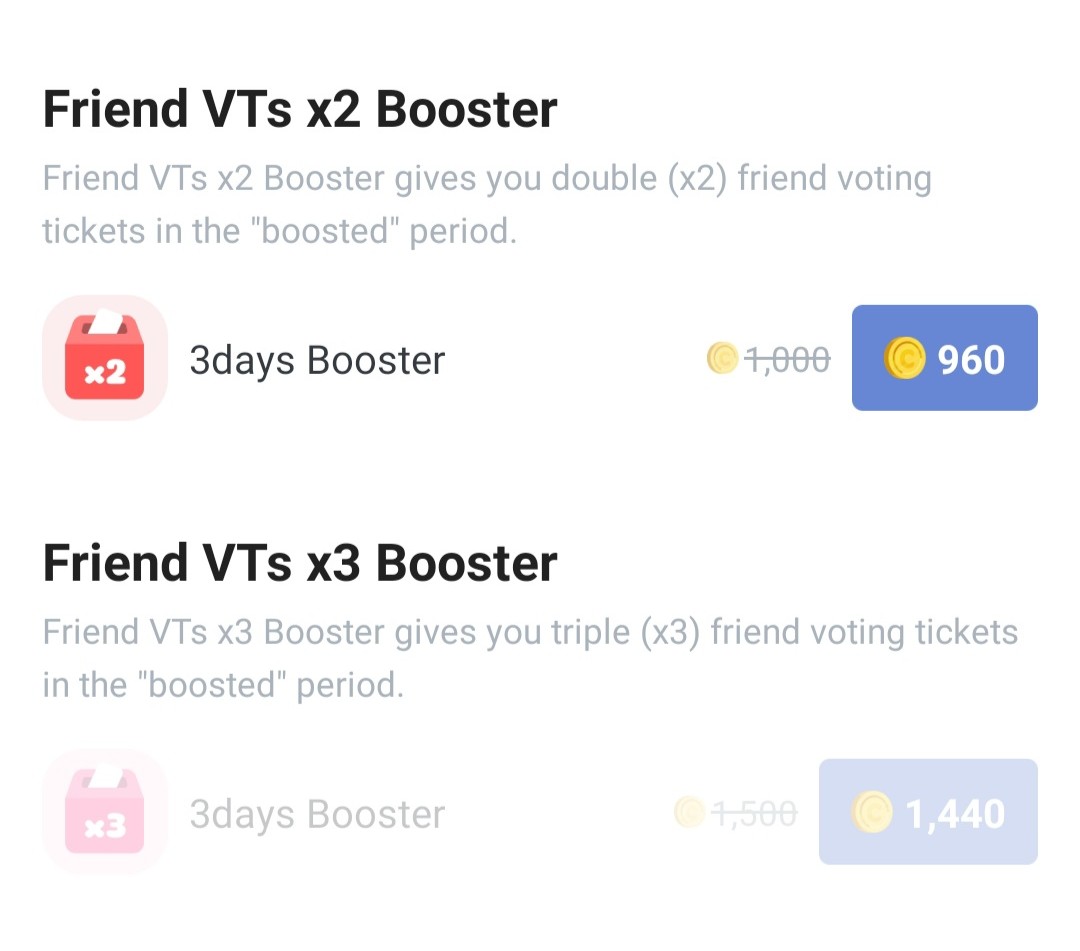Tap the 1,440 price number on the button
The width and height of the screenshot is (1080, 951).
pos(955,814)
